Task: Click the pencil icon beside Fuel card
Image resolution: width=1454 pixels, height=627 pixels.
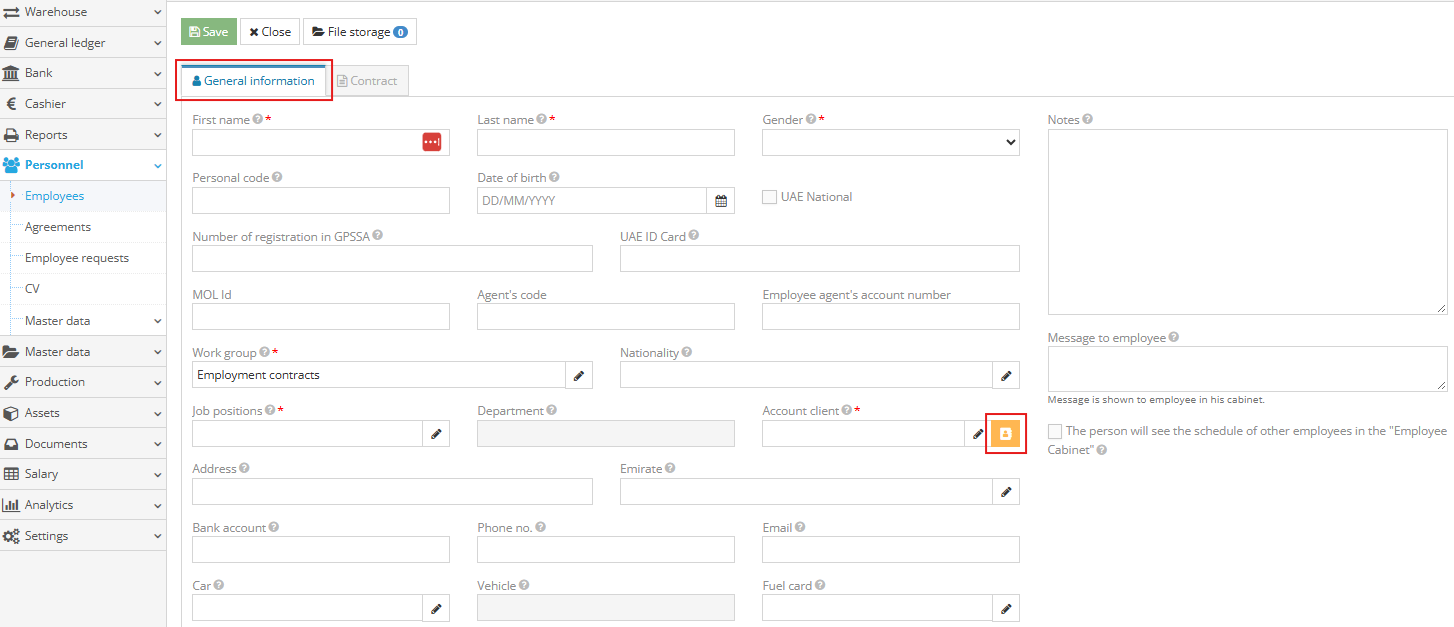Action: click(1006, 607)
